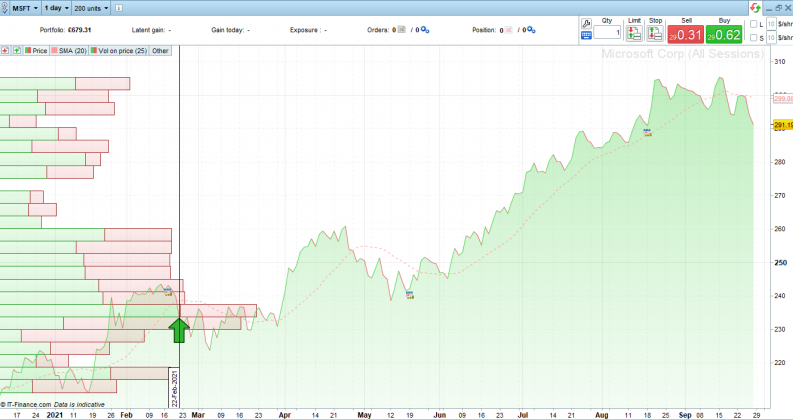
Task: Open the MSFT instrument dropdown
Action: point(25,8)
